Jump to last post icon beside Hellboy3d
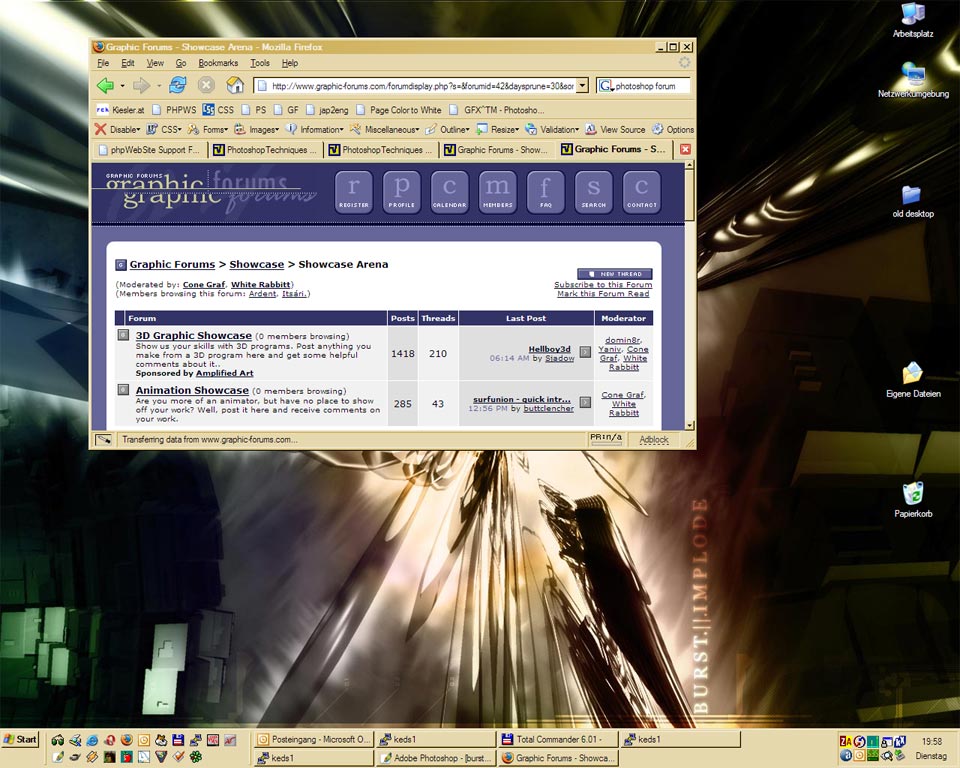The height and width of the screenshot is (768, 960). click(585, 352)
